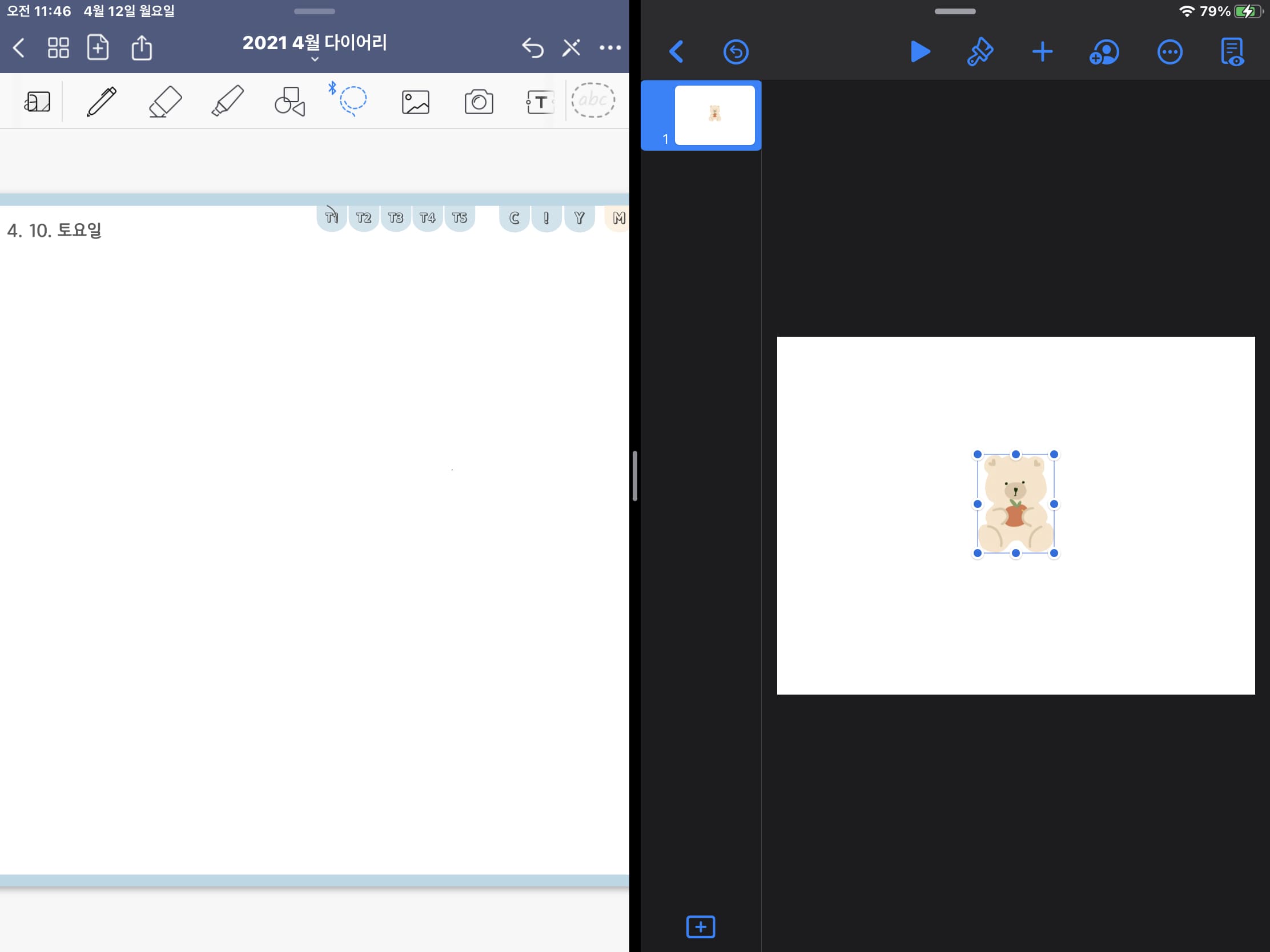Toggle the zoom window tool
This screenshot has height=952, width=1270.
pyautogui.click(x=37, y=102)
